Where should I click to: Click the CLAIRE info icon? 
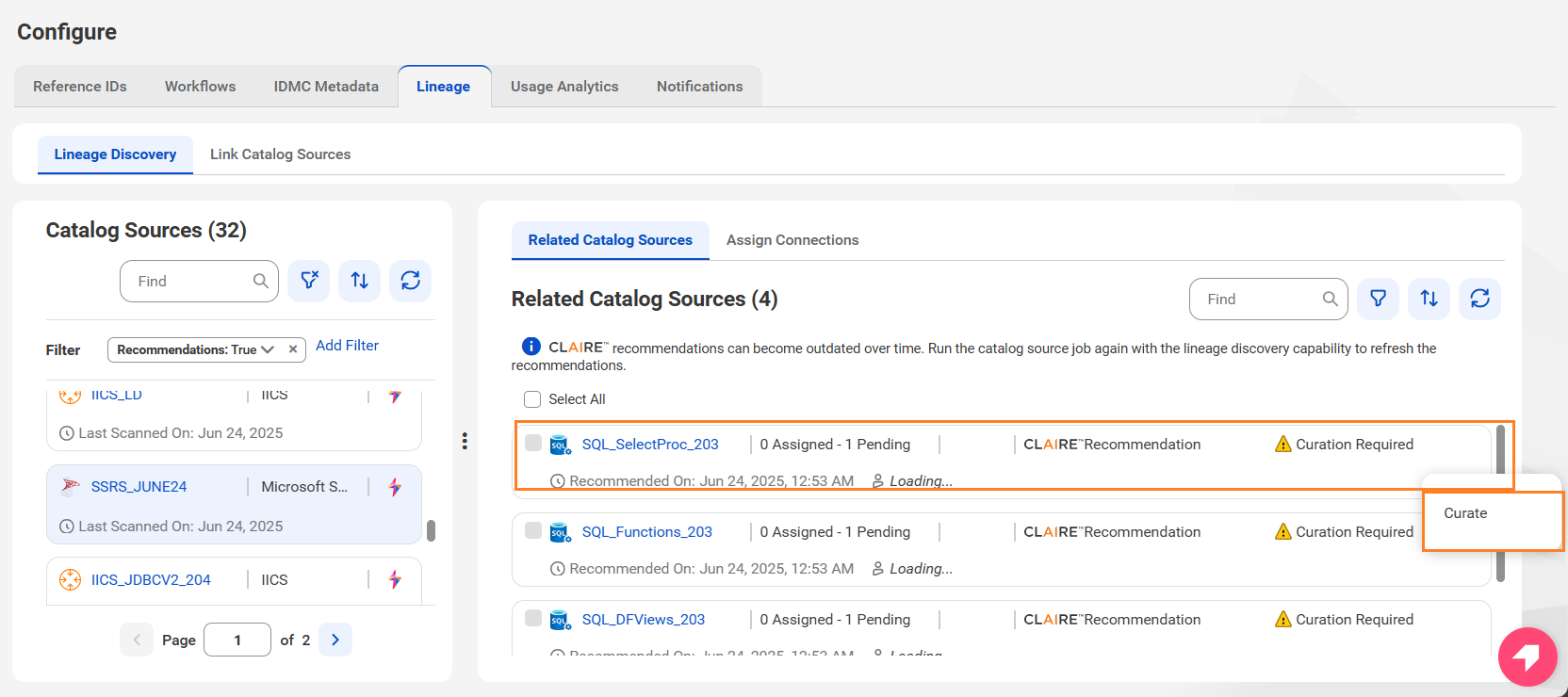point(531,346)
